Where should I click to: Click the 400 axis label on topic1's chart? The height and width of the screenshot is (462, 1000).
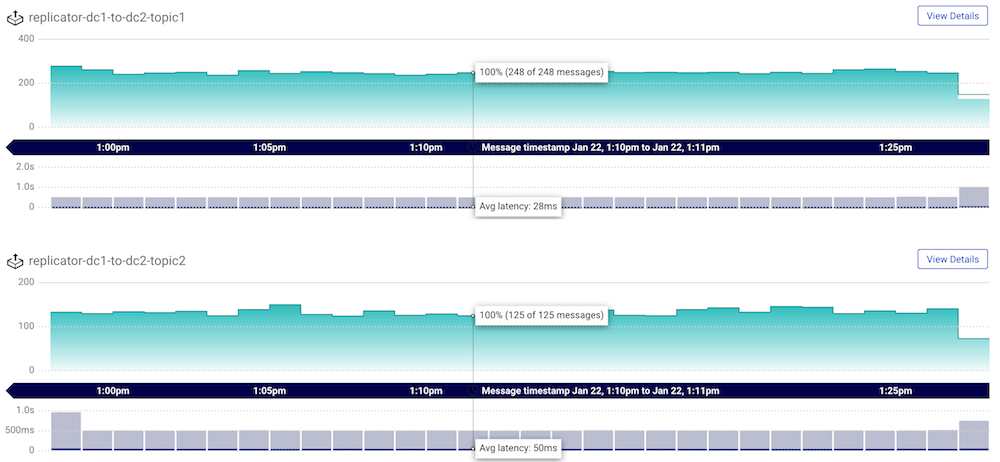pyautogui.click(x=27, y=39)
